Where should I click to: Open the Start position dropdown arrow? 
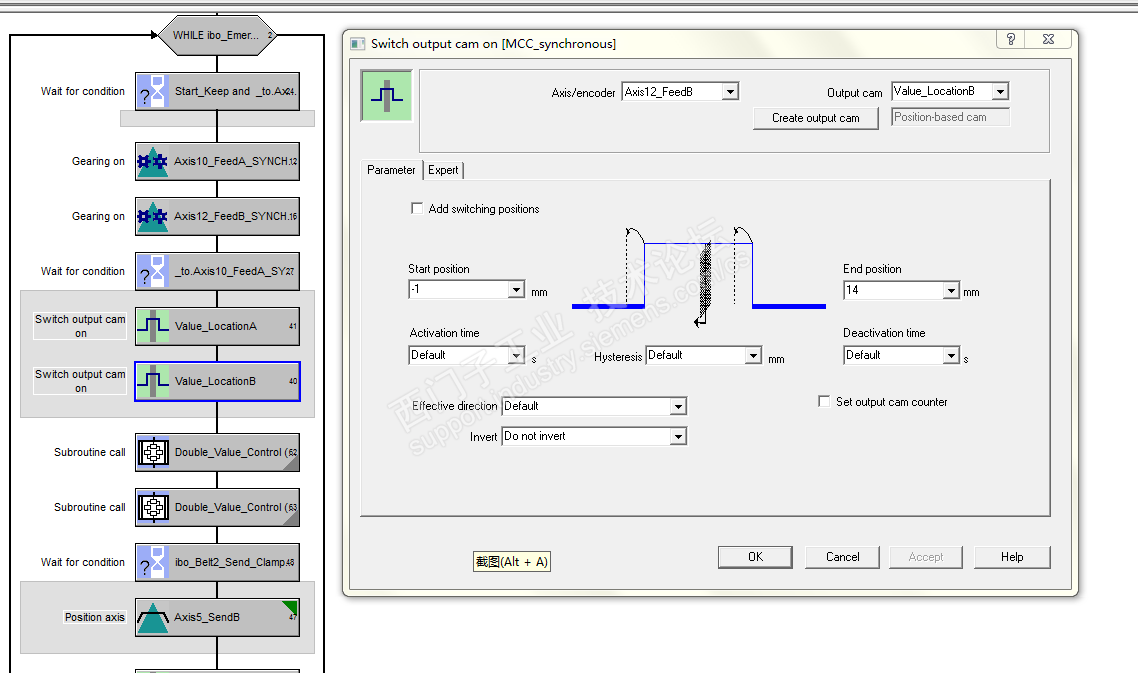pos(516,290)
